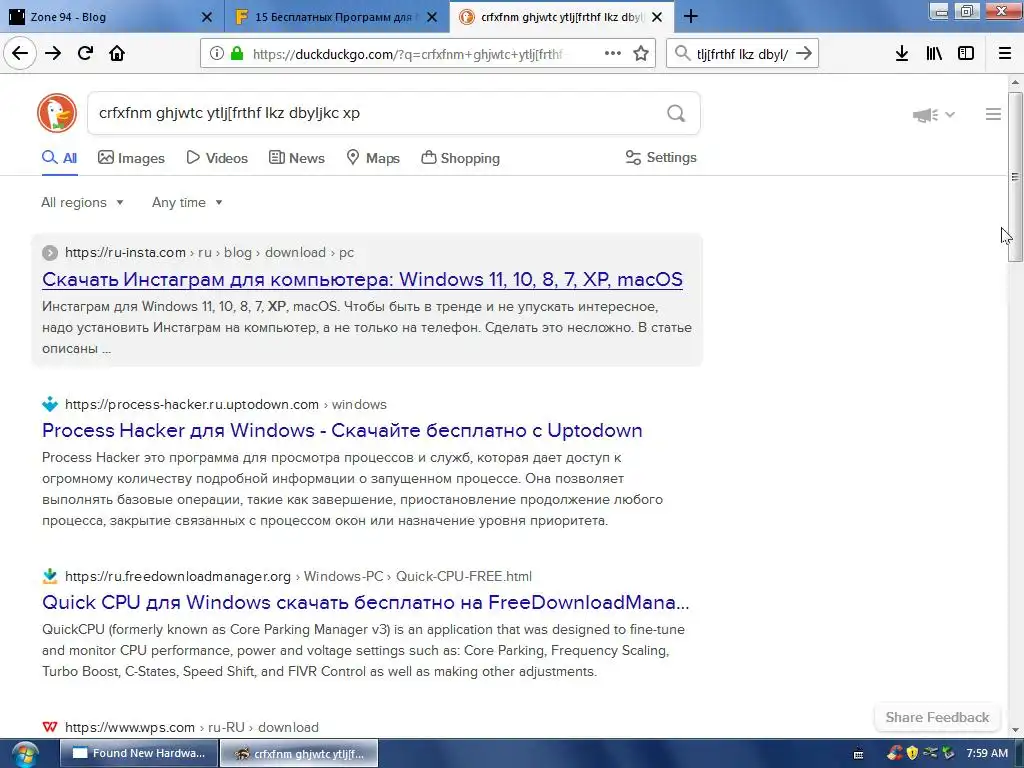Click the www.wps.com result URL
The image size is (1024, 768).
[192, 728]
